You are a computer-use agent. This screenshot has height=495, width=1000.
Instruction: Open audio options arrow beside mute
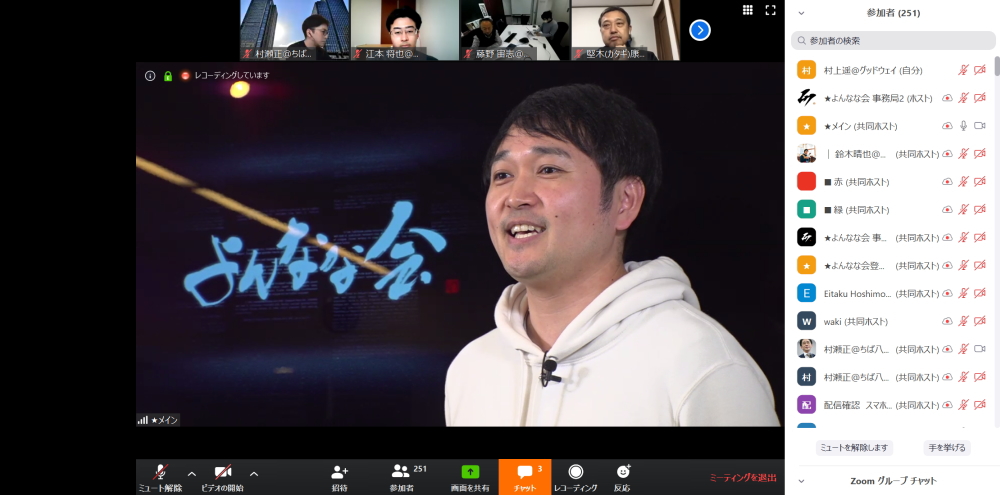(192, 474)
